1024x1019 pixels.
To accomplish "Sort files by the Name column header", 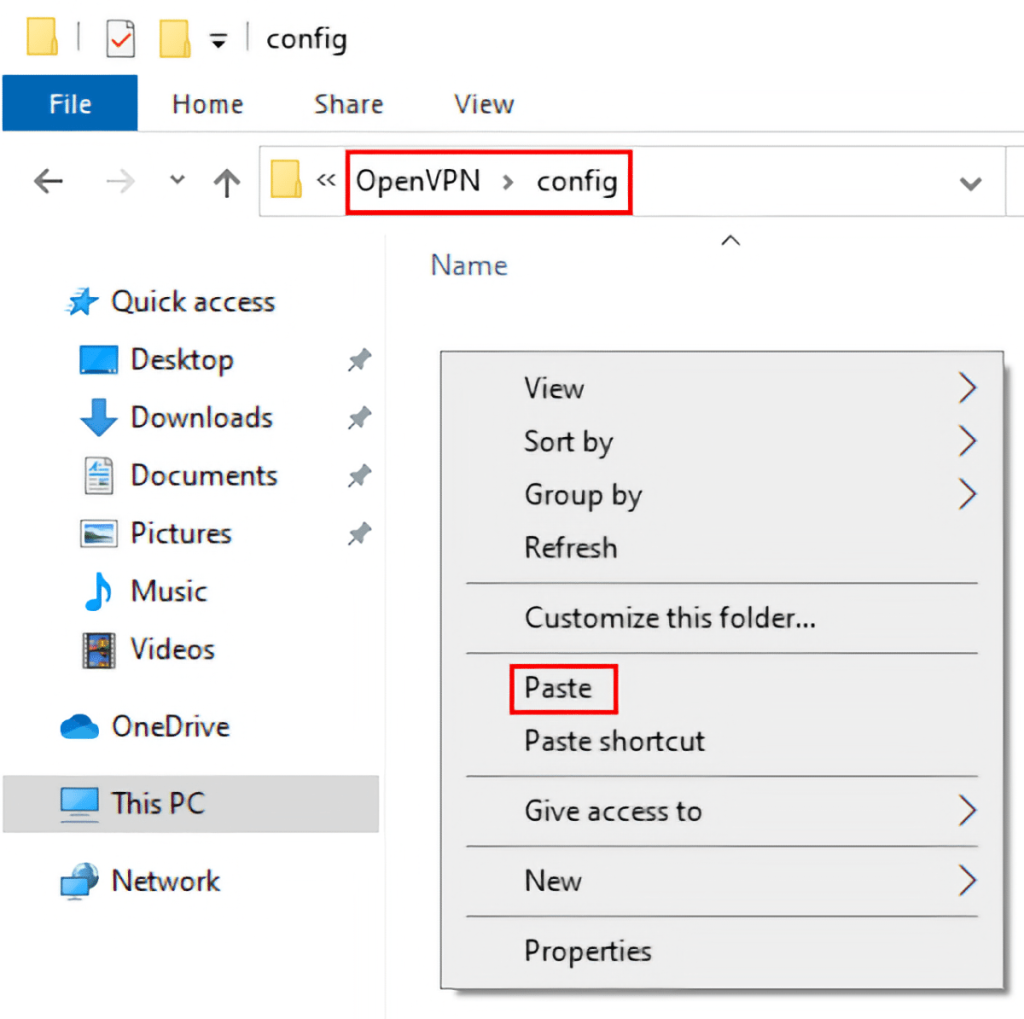I will [x=469, y=266].
